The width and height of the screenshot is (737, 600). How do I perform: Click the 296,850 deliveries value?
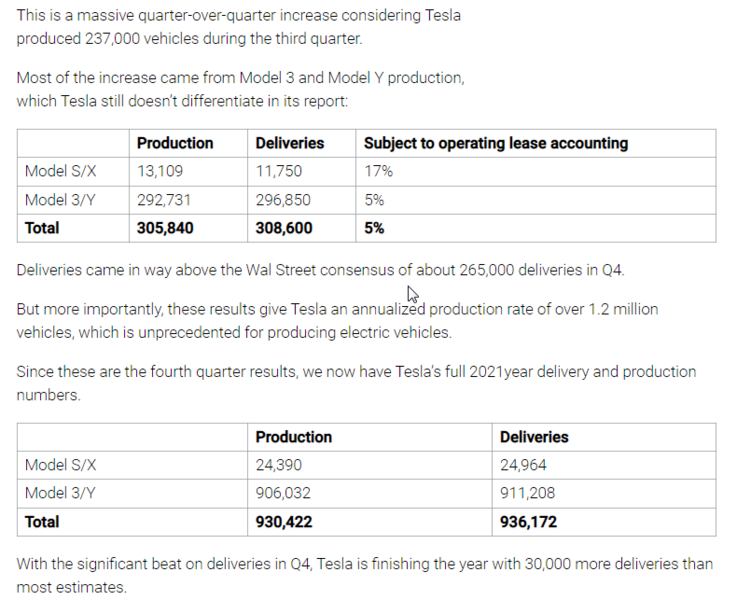(283, 200)
